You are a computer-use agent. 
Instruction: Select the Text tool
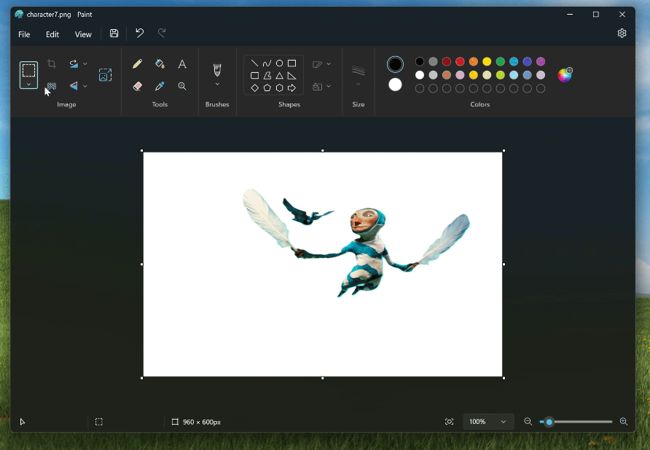point(182,64)
